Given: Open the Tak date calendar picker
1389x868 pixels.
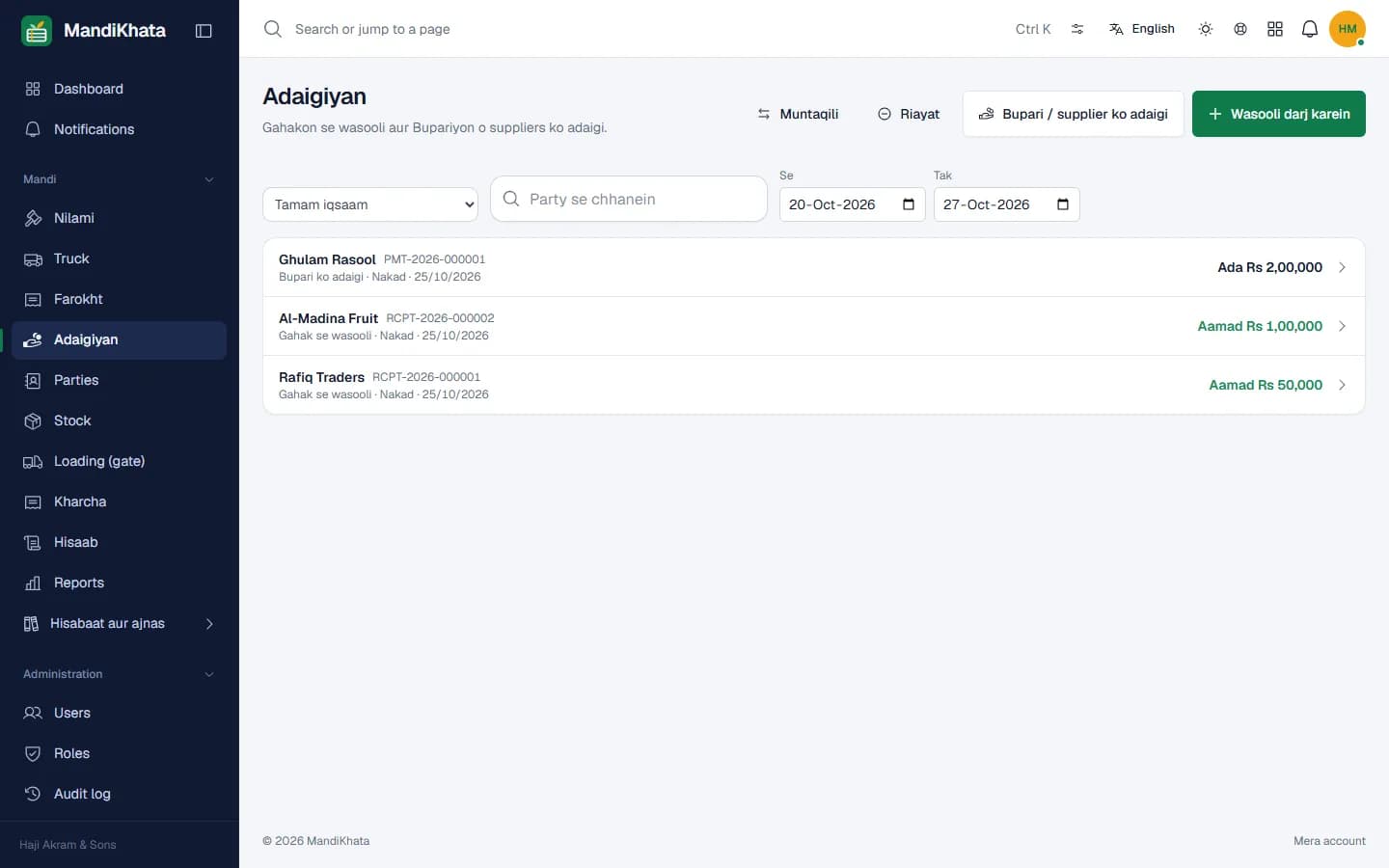Looking at the screenshot, I should coord(1063,204).
